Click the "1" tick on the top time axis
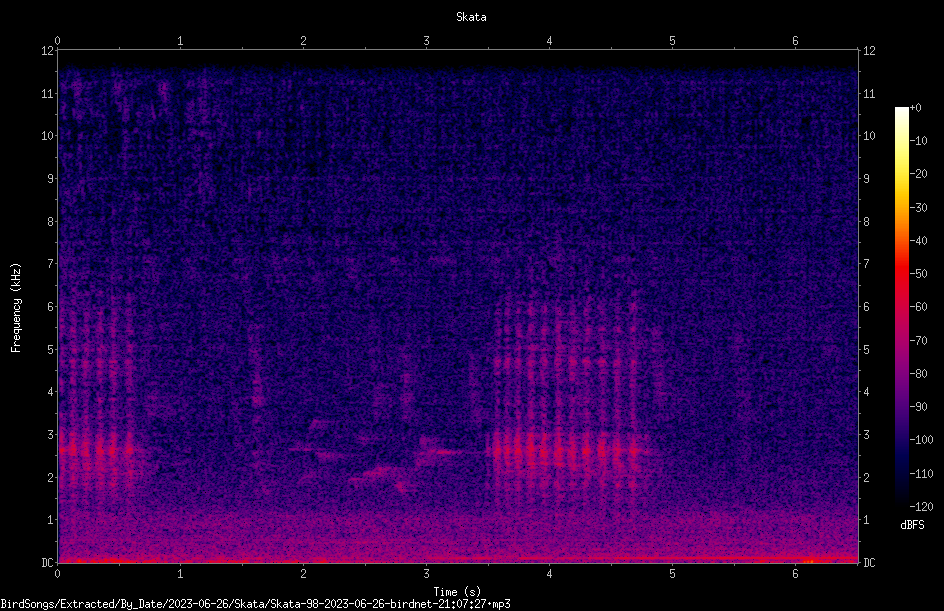944x611 pixels. tap(180, 41)
